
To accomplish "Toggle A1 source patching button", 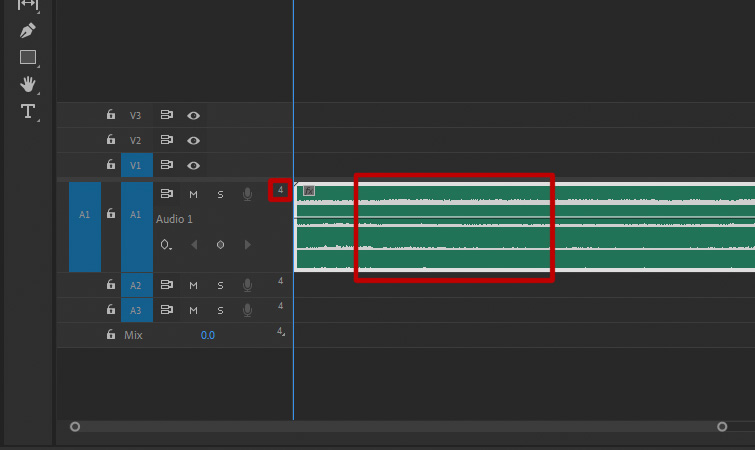I will point(85,227).
